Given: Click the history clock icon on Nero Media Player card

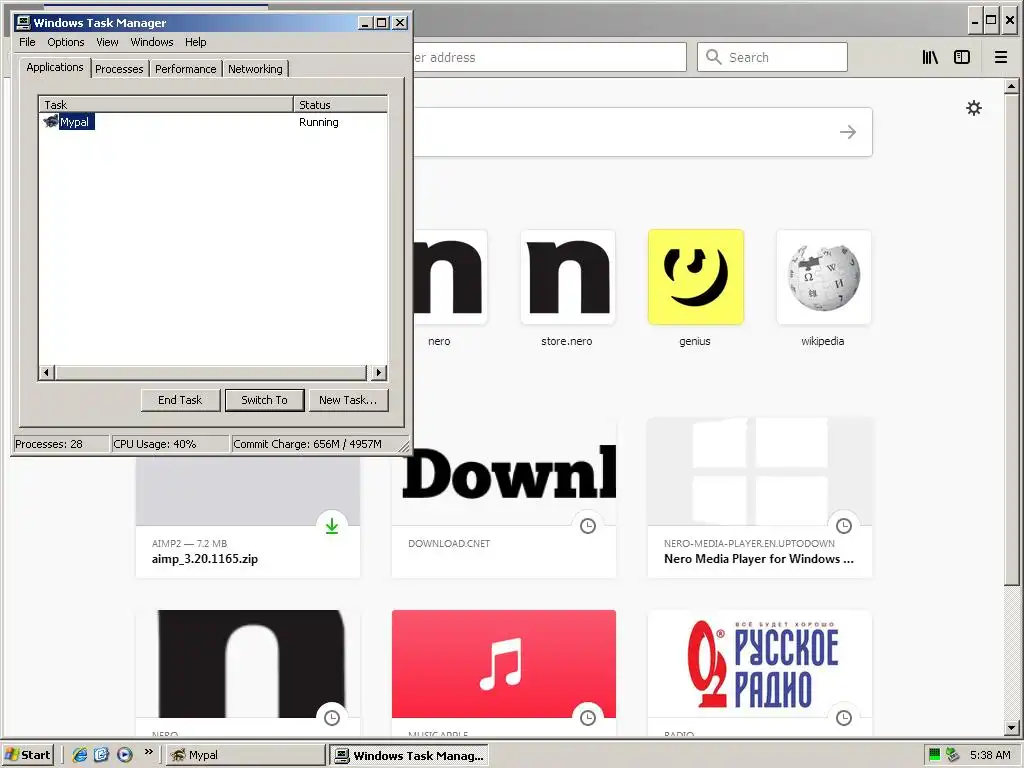Looking at the screenshot, I should 844,526.
